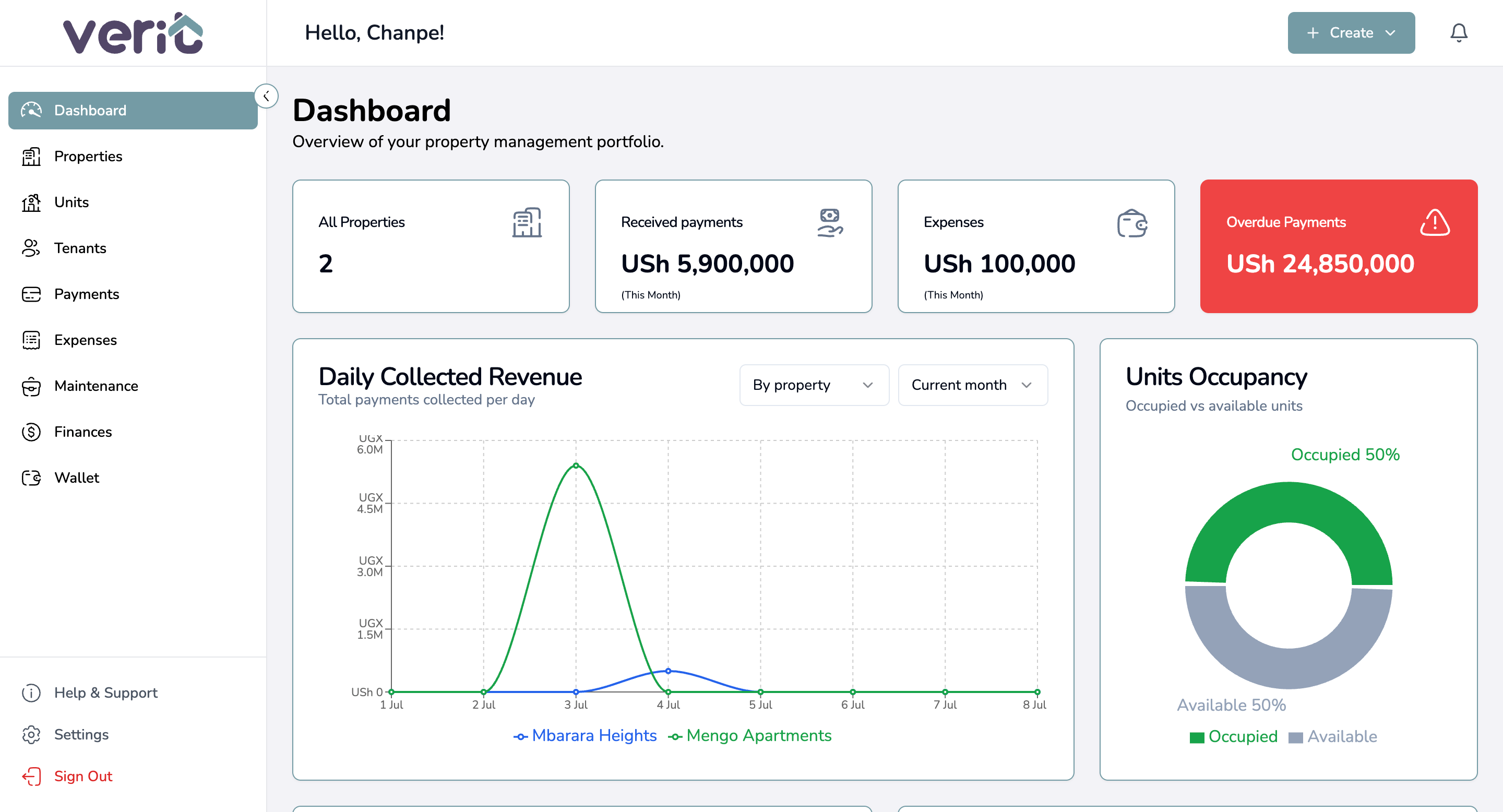Click USh 24,850,000 overdue amount
This screenshot has width=1503, height=812.
[1320, 264]
